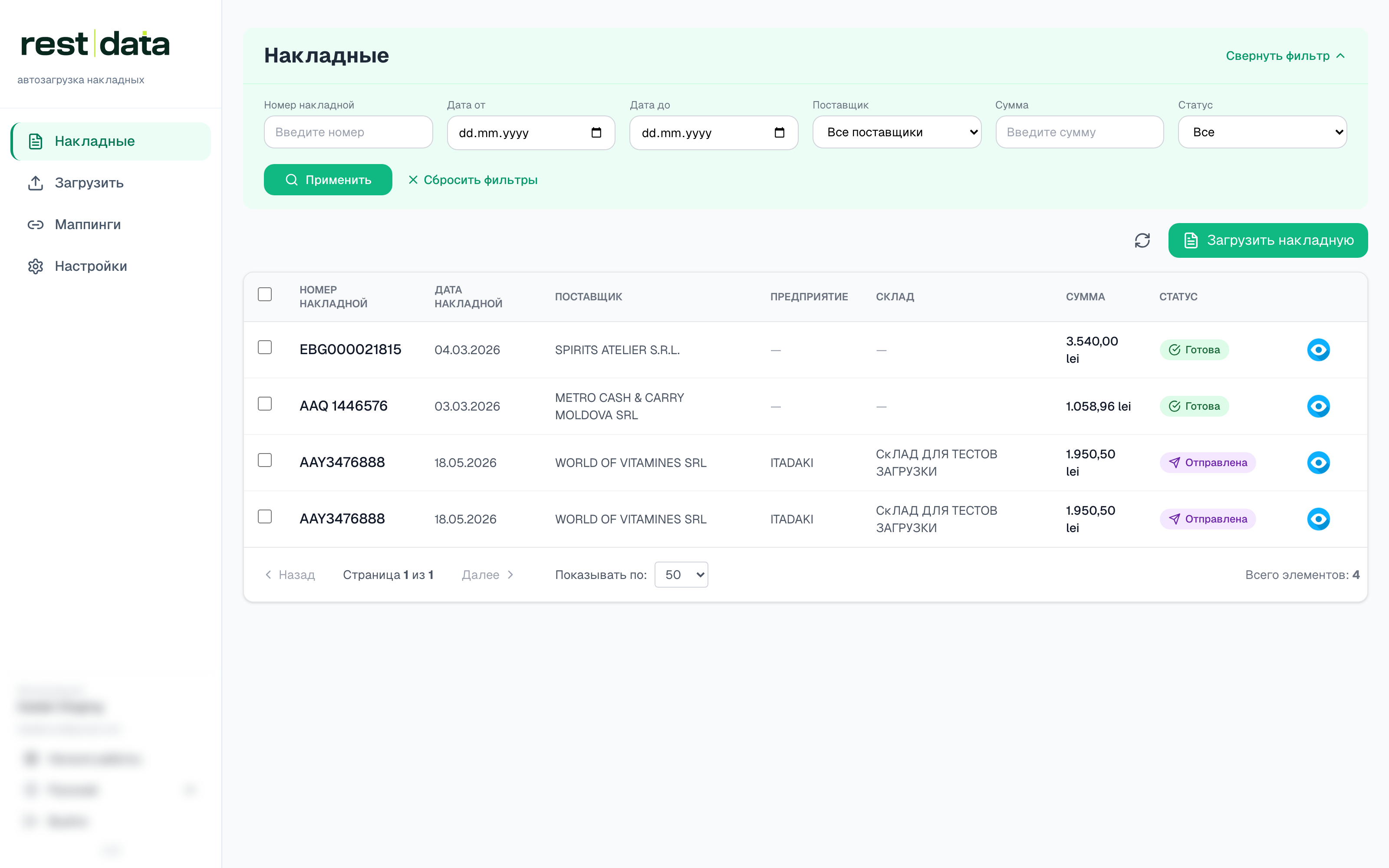Click the Маппинги link icon in sidebar
The image size is (1389, 868).
click(36, 224)
